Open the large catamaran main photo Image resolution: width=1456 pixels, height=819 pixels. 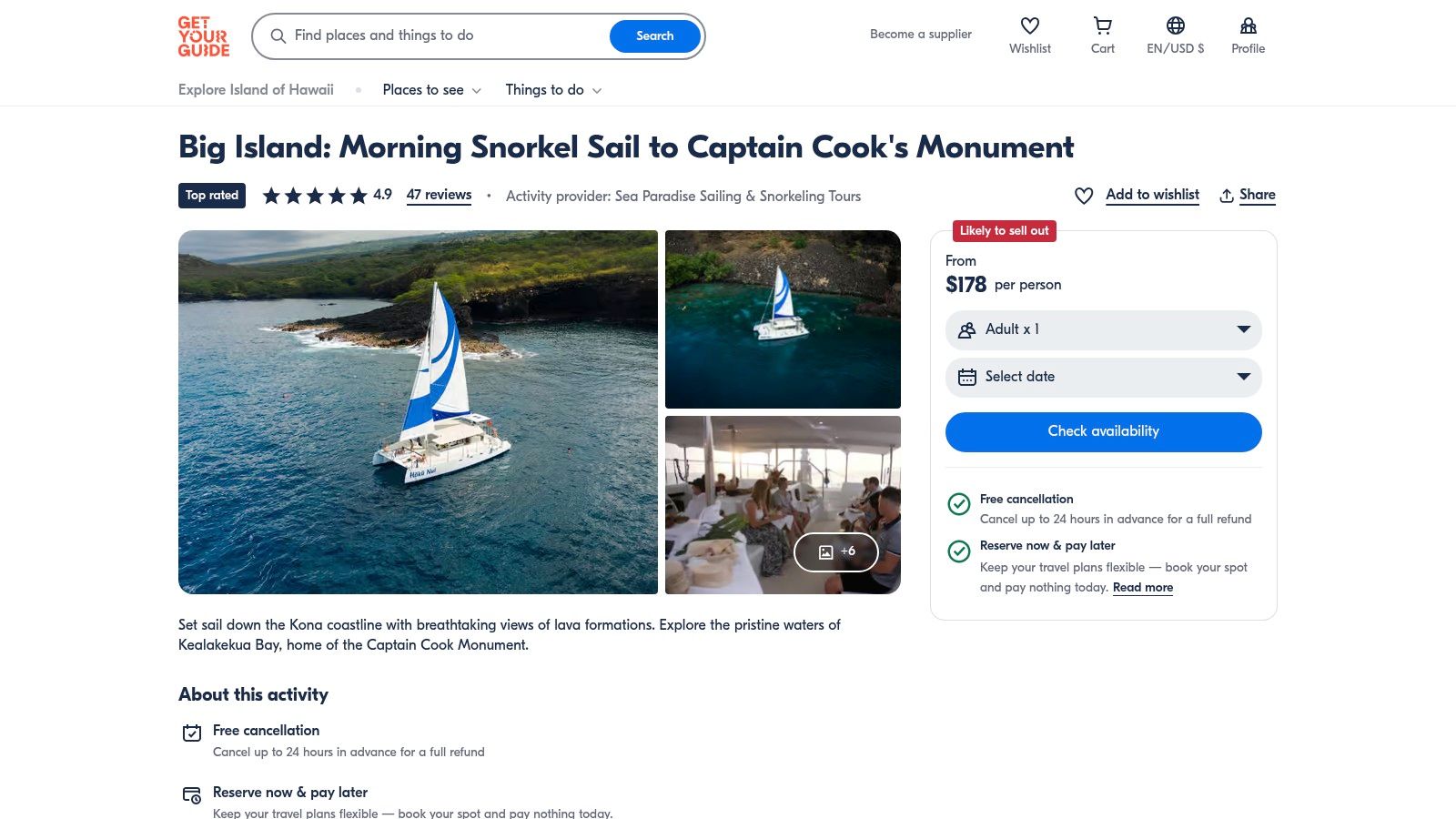[418, 412]
